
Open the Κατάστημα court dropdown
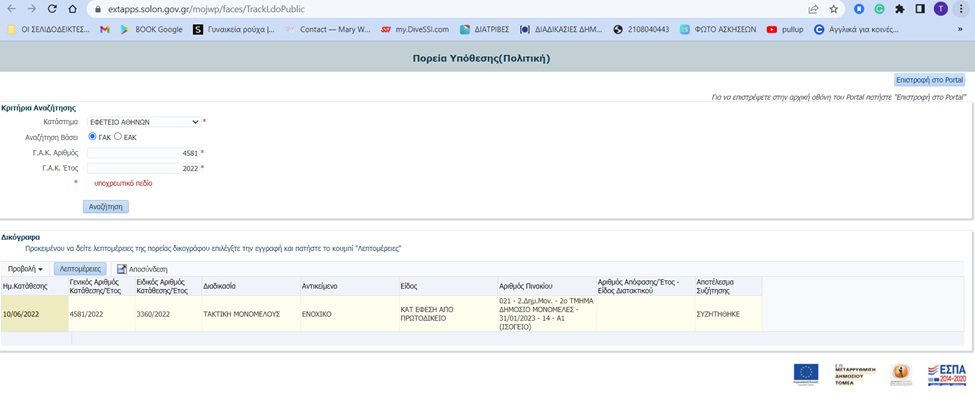144,122
